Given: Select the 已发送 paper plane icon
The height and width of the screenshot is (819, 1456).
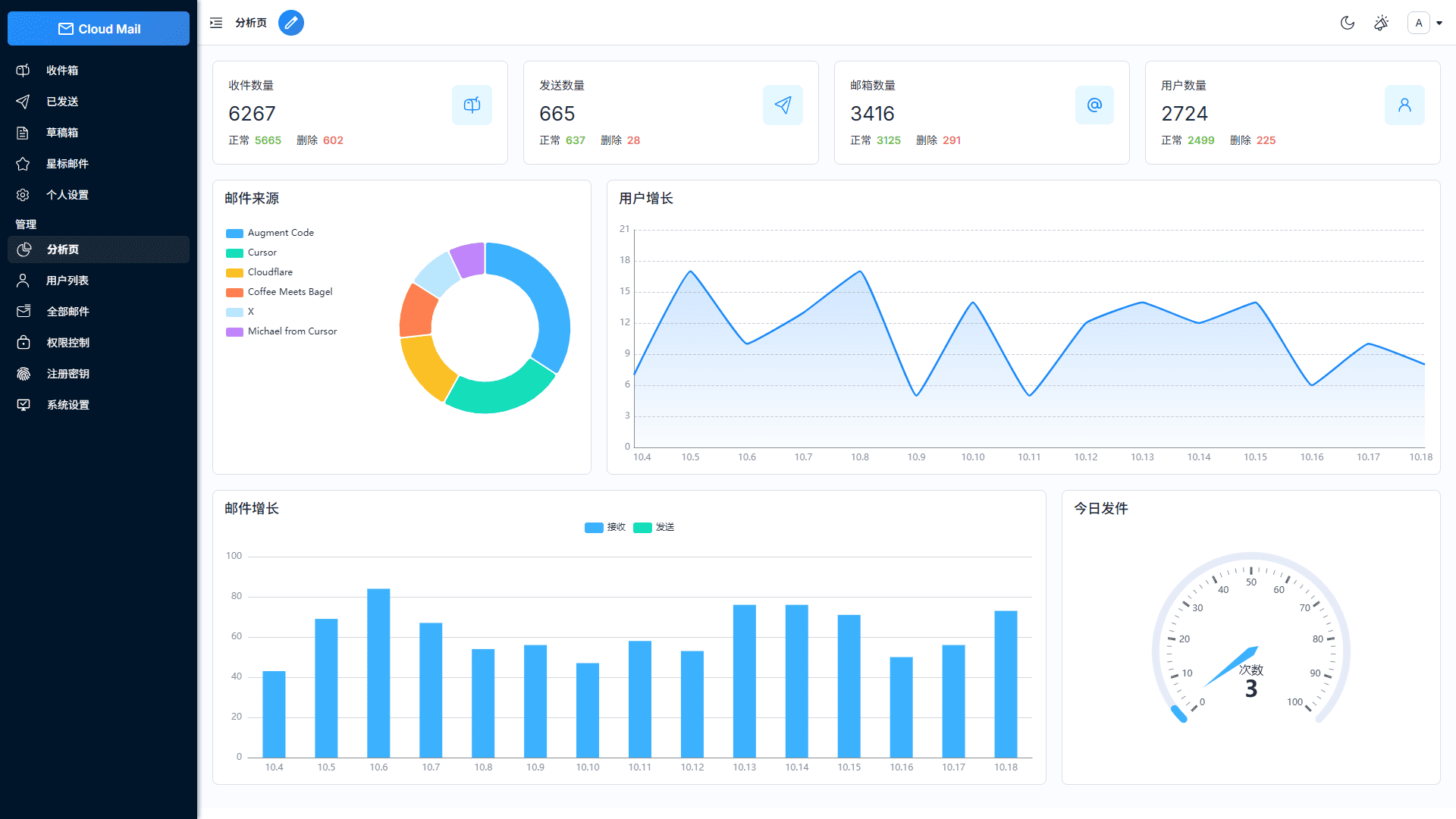Looking at the screenshot, I should tap(23, 101).
